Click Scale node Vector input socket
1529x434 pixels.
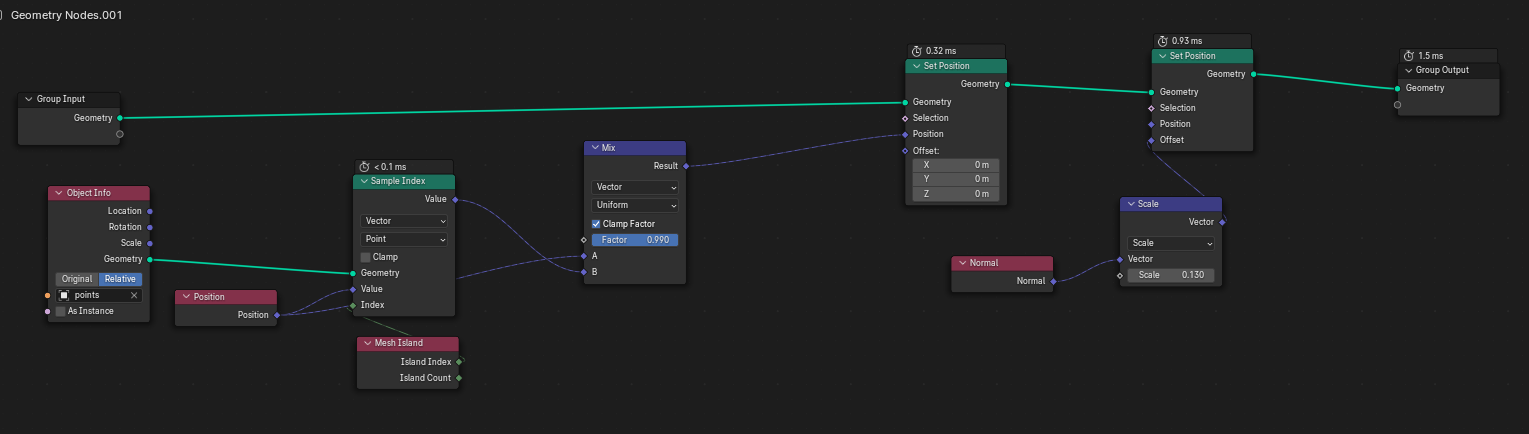[1120, 259]
